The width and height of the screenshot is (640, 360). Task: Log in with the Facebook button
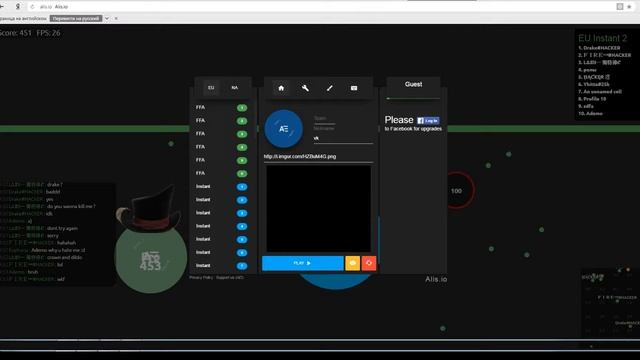pyautogui.click(x=428, y=120)
